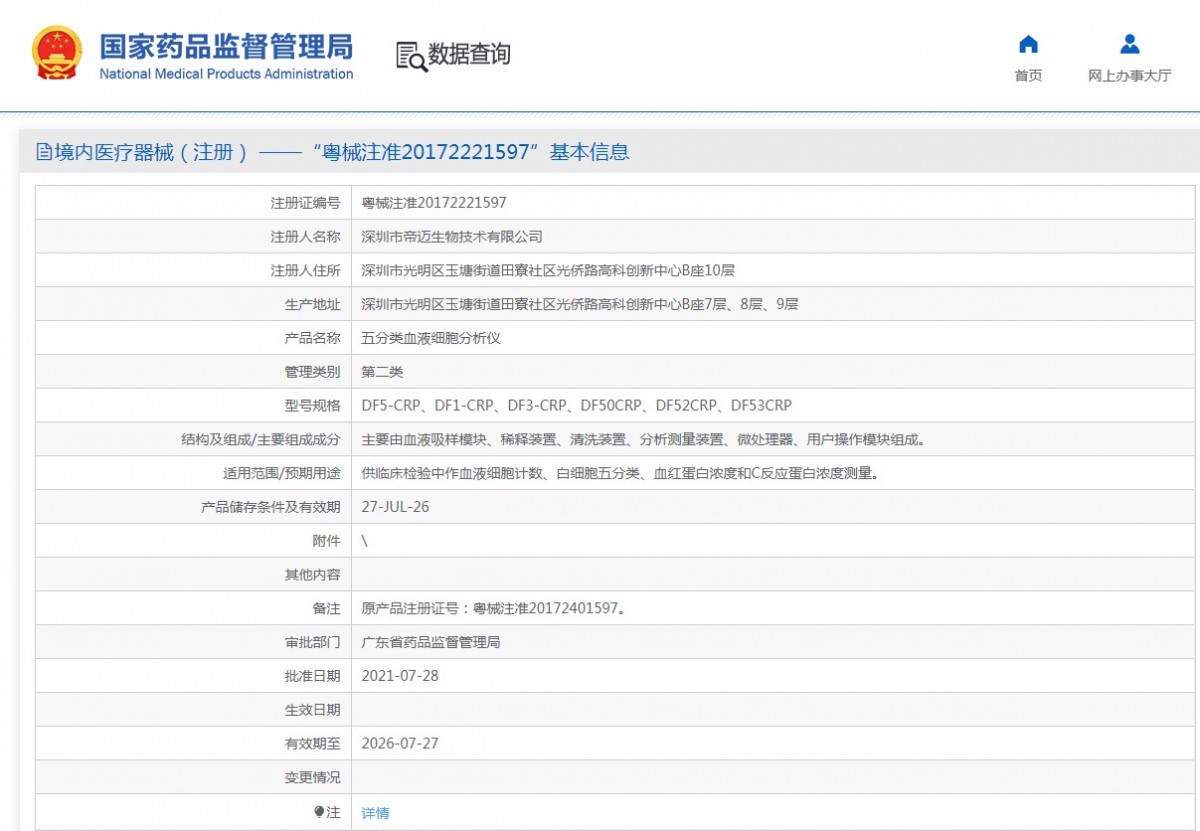
Task: Open the 详情 detail link
Action: (x=375, y=812)
